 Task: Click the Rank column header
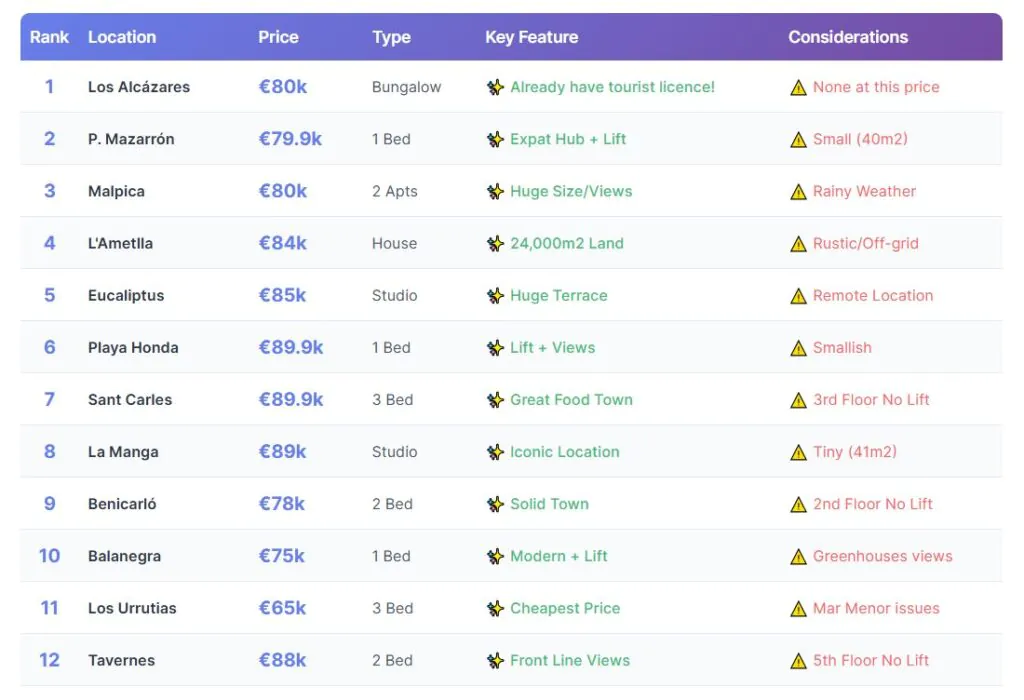pyautogui.click(x=49, y=37)
